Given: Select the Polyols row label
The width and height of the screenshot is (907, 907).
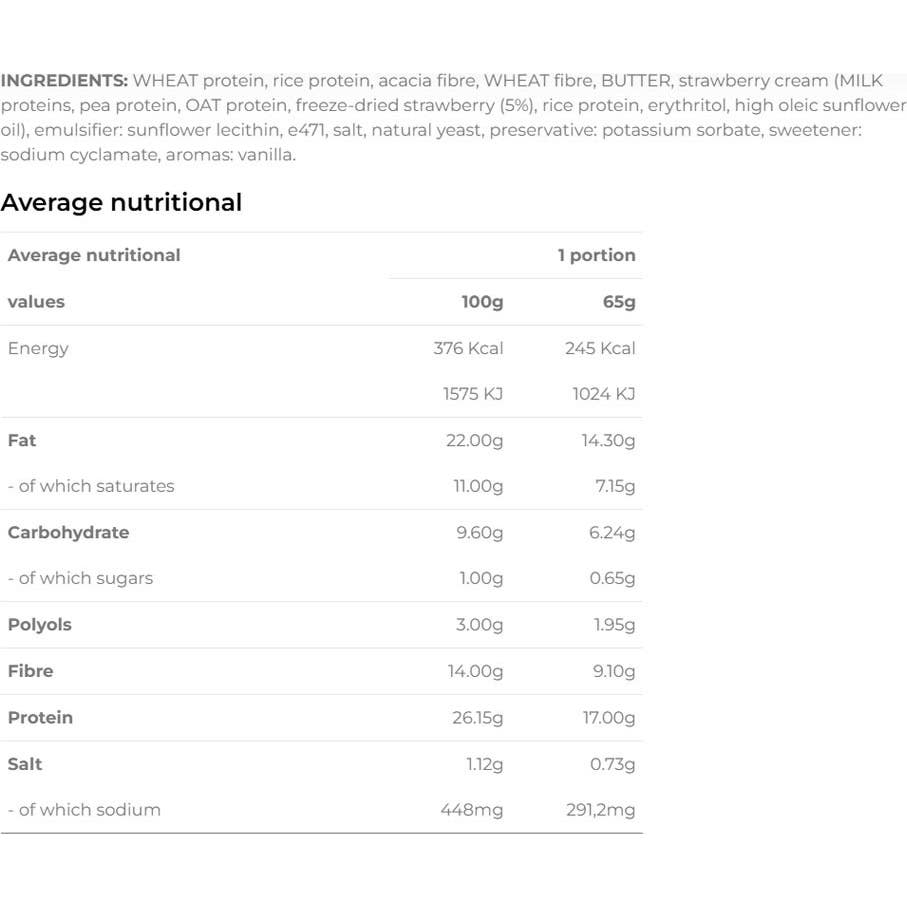Looking at the screenshot, I should (x=40, y=624).
